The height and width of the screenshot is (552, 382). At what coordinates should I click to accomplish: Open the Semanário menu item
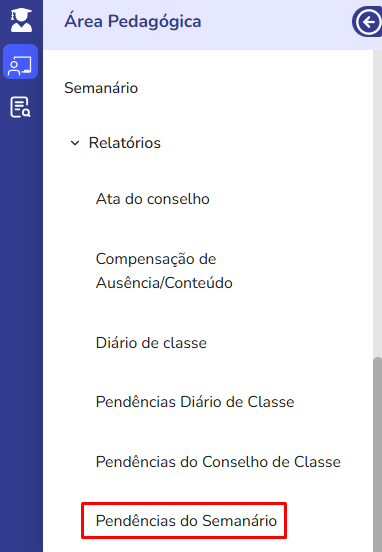[101, 88]
